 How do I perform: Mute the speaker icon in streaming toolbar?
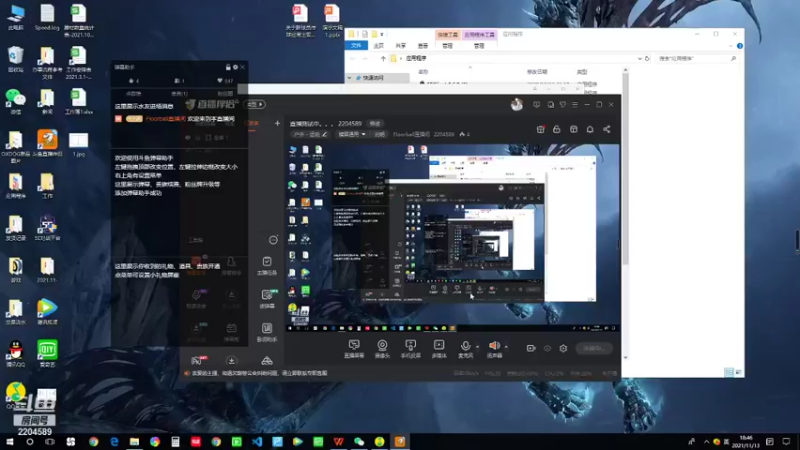494,348
